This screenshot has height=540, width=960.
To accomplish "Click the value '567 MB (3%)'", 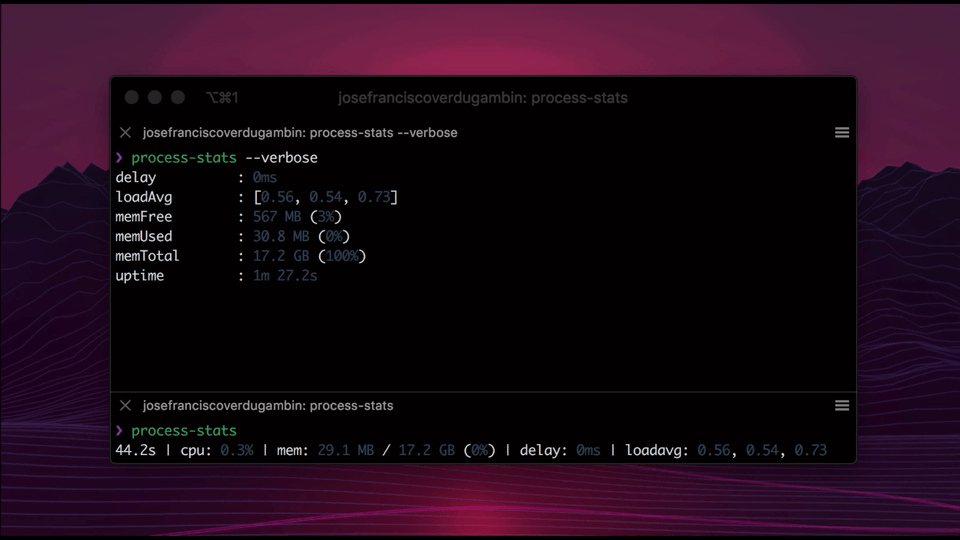I will click(298, 217).
